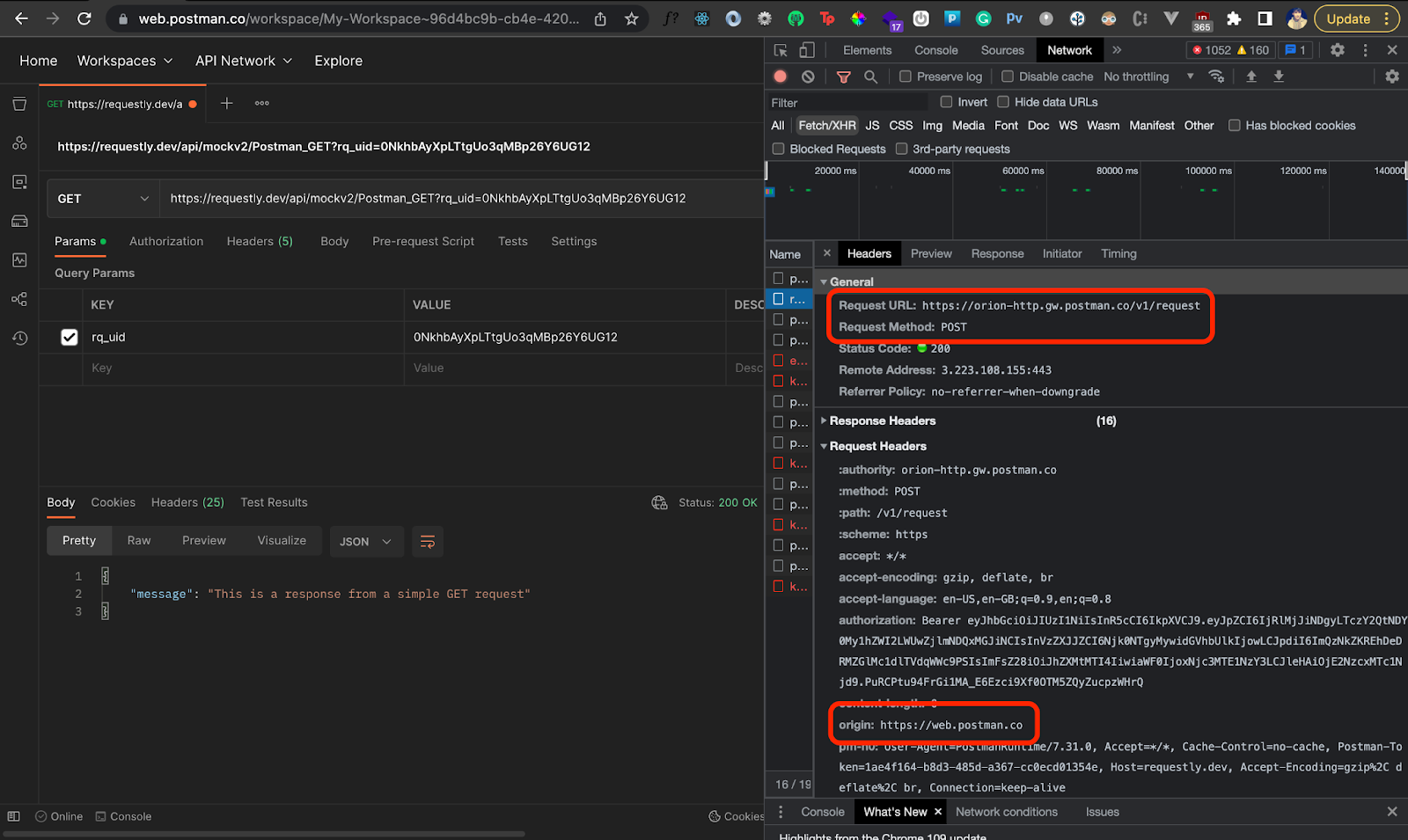Collapse the Request Headers section

point(825,446)
